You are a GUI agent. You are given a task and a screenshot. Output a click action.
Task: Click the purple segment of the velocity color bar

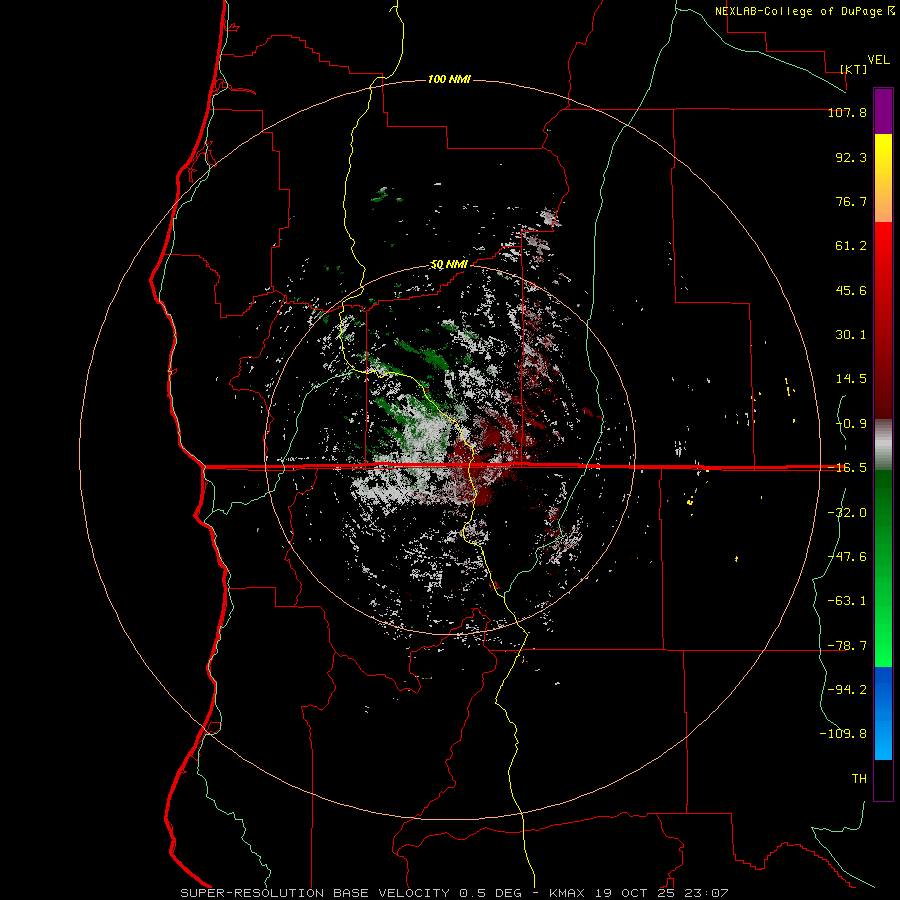coord(883,111)
